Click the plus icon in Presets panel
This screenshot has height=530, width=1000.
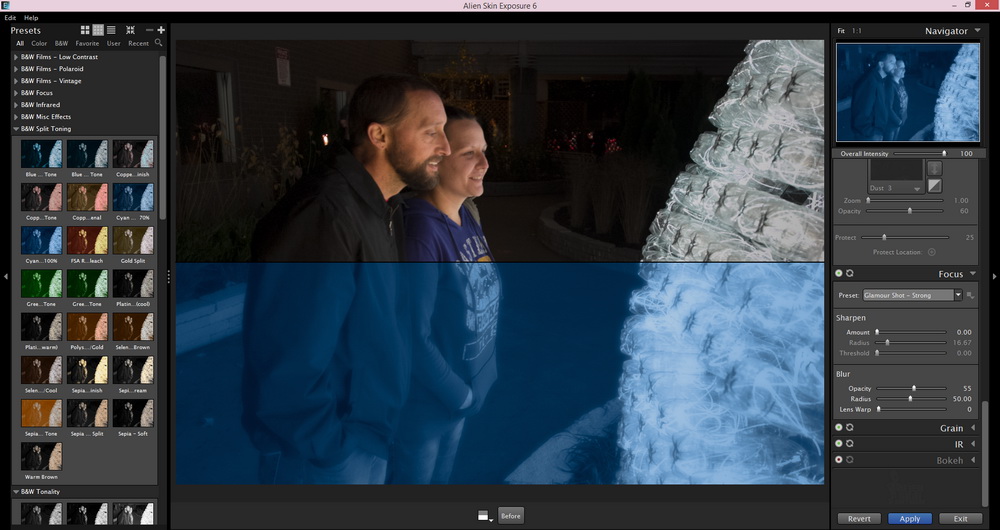(161, 31)
